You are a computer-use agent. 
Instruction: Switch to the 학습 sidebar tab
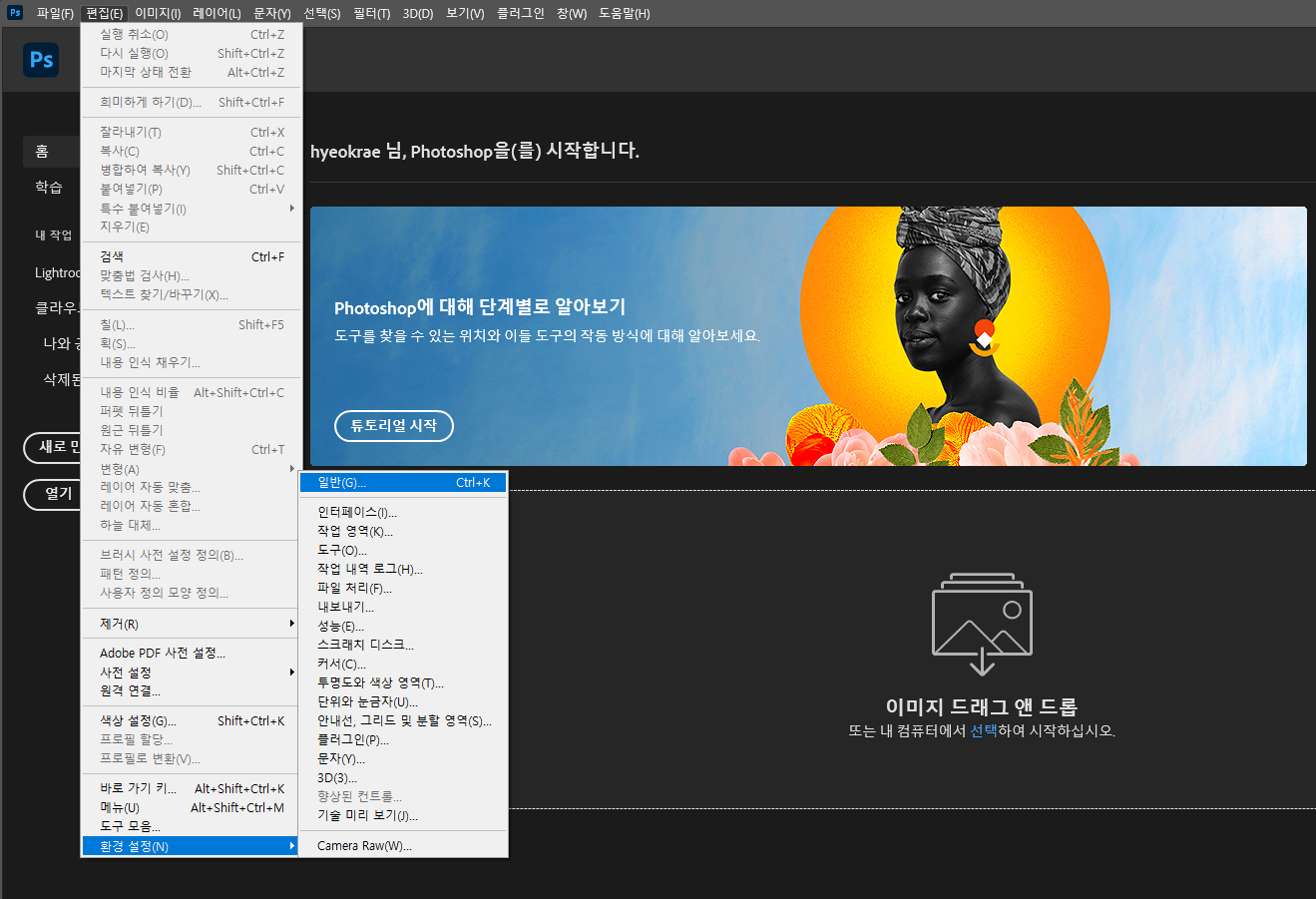click(48, 187)
